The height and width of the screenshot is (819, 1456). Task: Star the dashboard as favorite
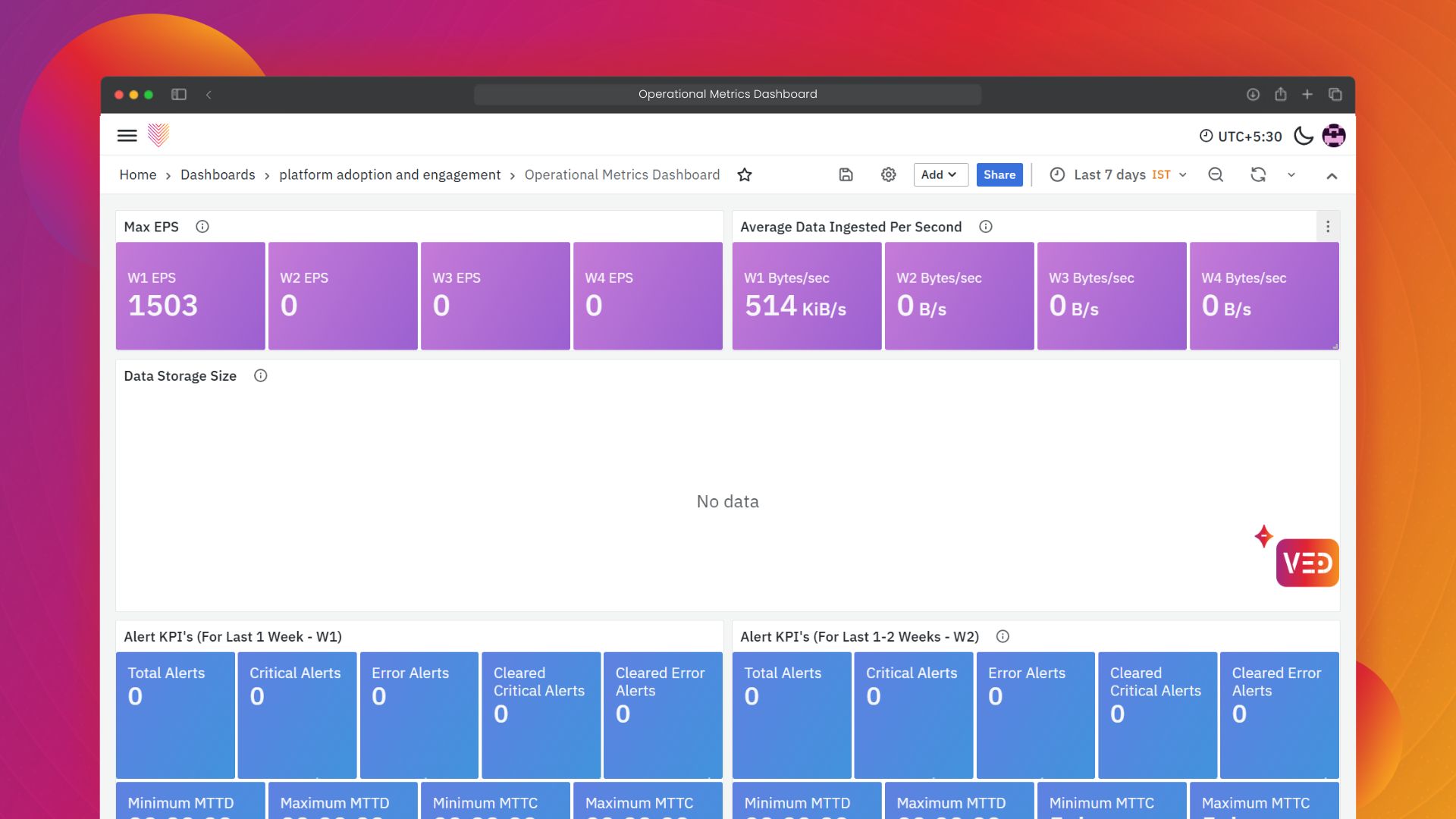pos(745,175)
